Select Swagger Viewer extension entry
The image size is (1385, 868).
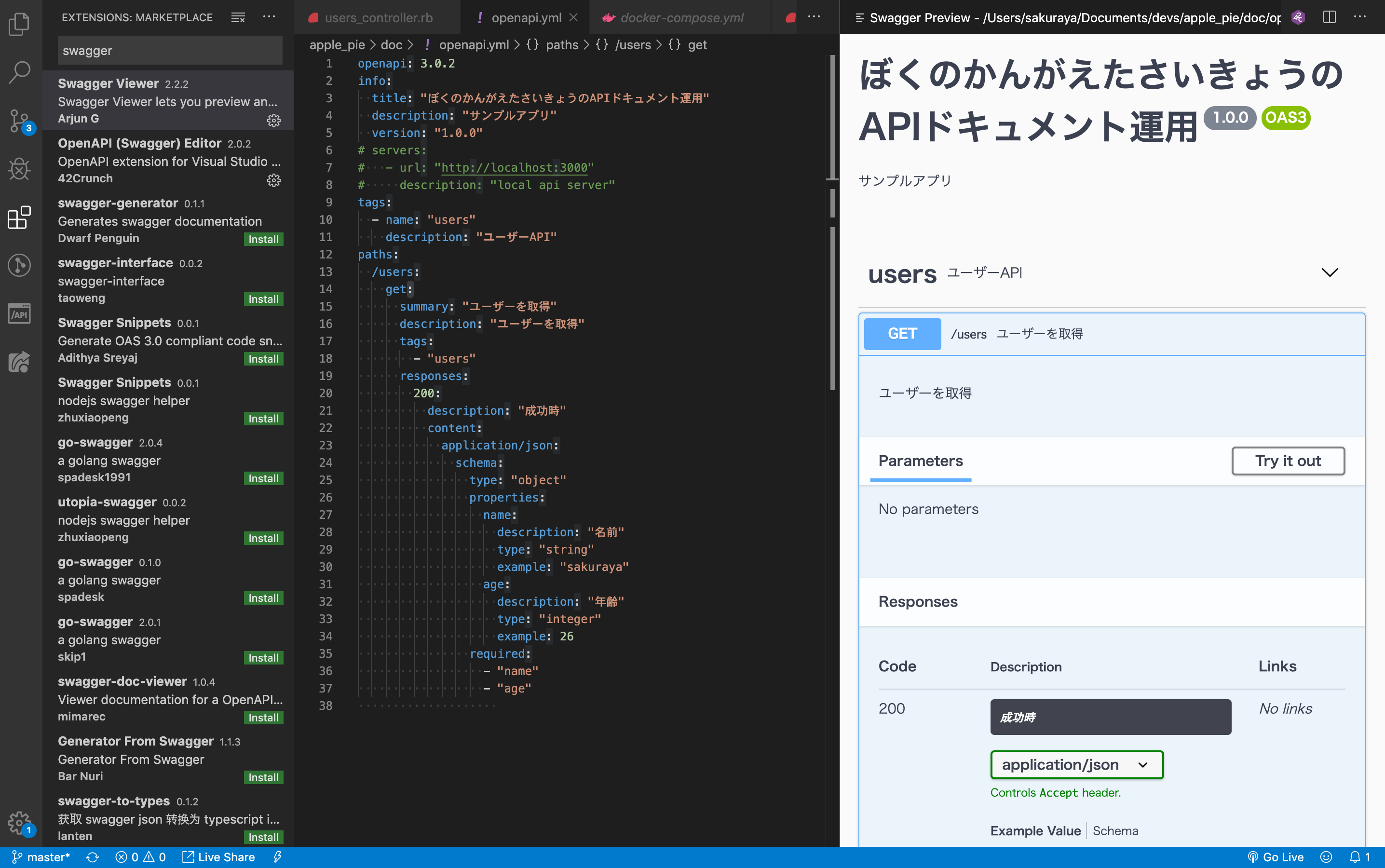[x=168, y=100]
